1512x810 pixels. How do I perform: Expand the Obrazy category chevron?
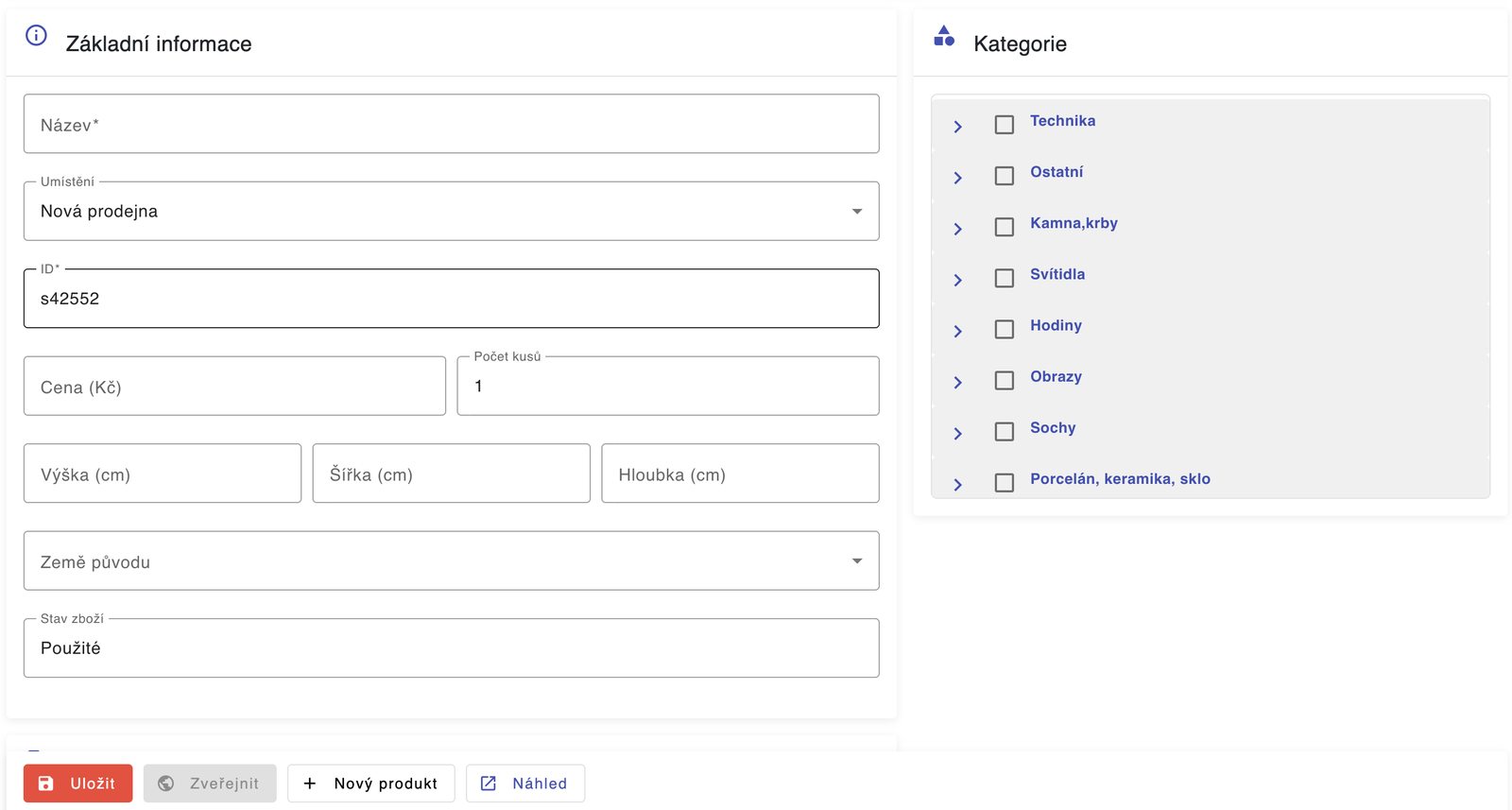coord(957,382)
